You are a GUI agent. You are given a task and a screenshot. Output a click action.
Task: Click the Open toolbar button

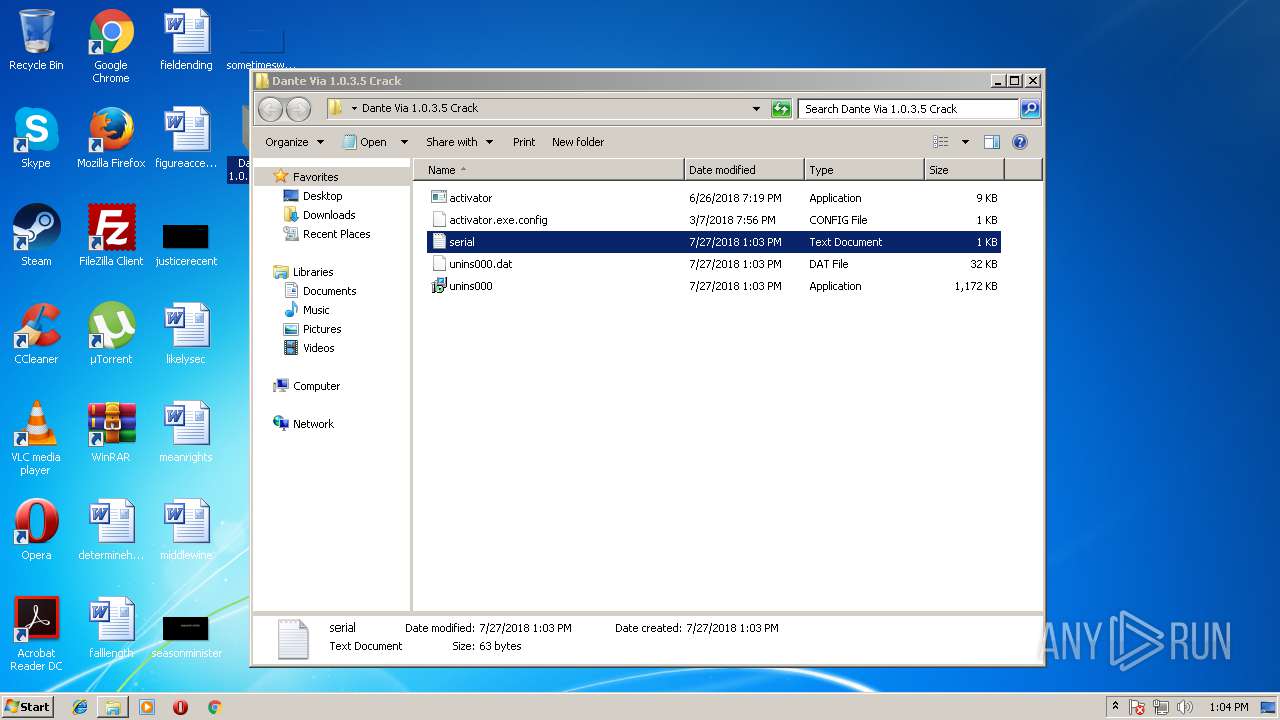click(x=365, y=142)
